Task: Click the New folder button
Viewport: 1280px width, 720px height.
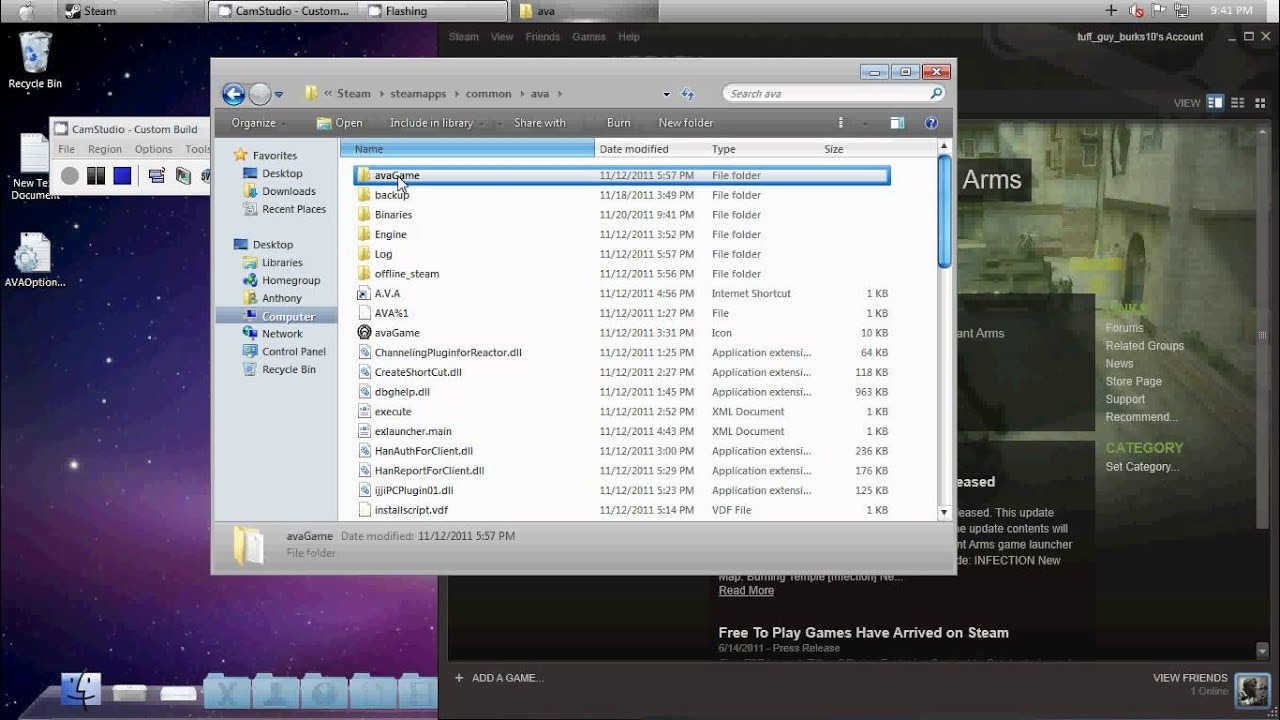Action: (686, 123)
